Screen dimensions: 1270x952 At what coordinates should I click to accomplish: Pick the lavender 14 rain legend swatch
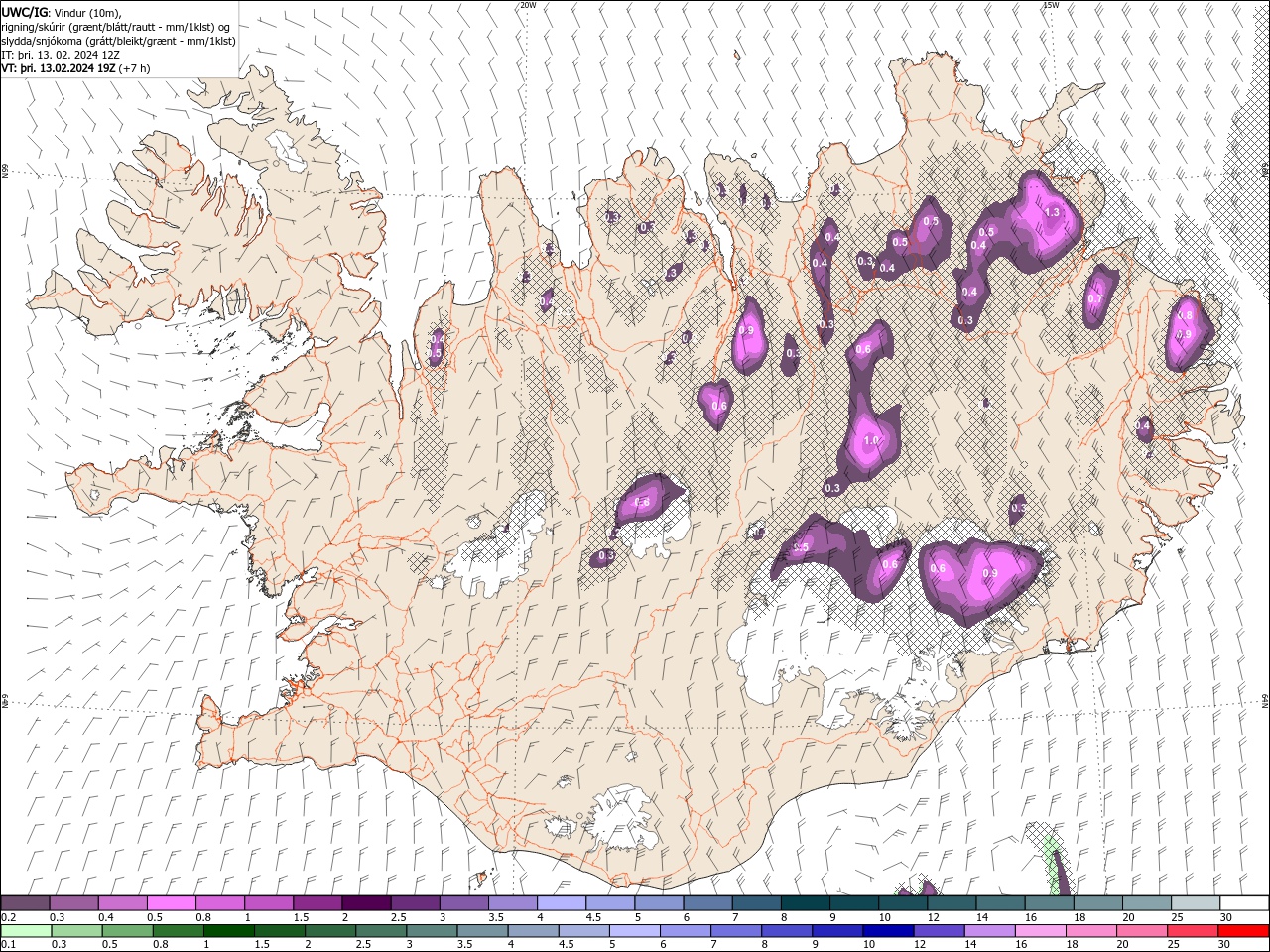(x=990, y=930)
